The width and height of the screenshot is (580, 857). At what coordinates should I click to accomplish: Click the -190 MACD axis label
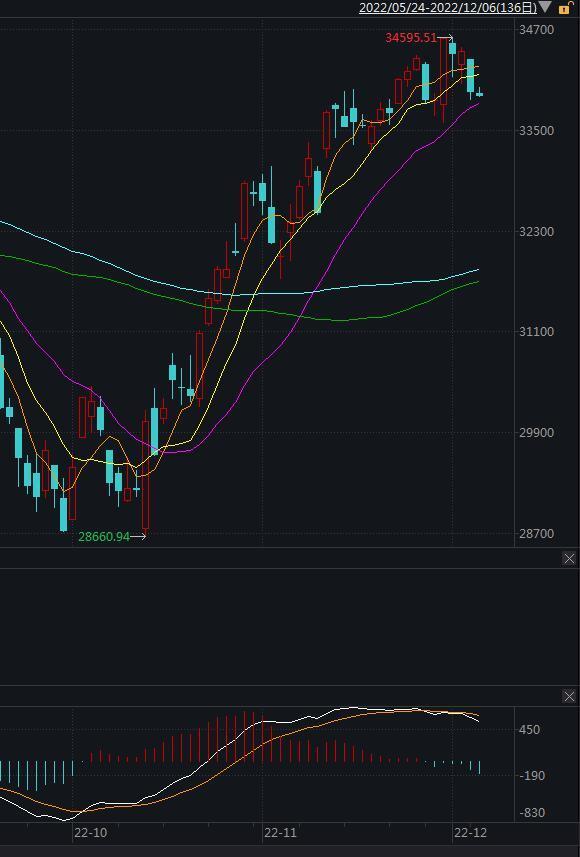coord(531,776)
